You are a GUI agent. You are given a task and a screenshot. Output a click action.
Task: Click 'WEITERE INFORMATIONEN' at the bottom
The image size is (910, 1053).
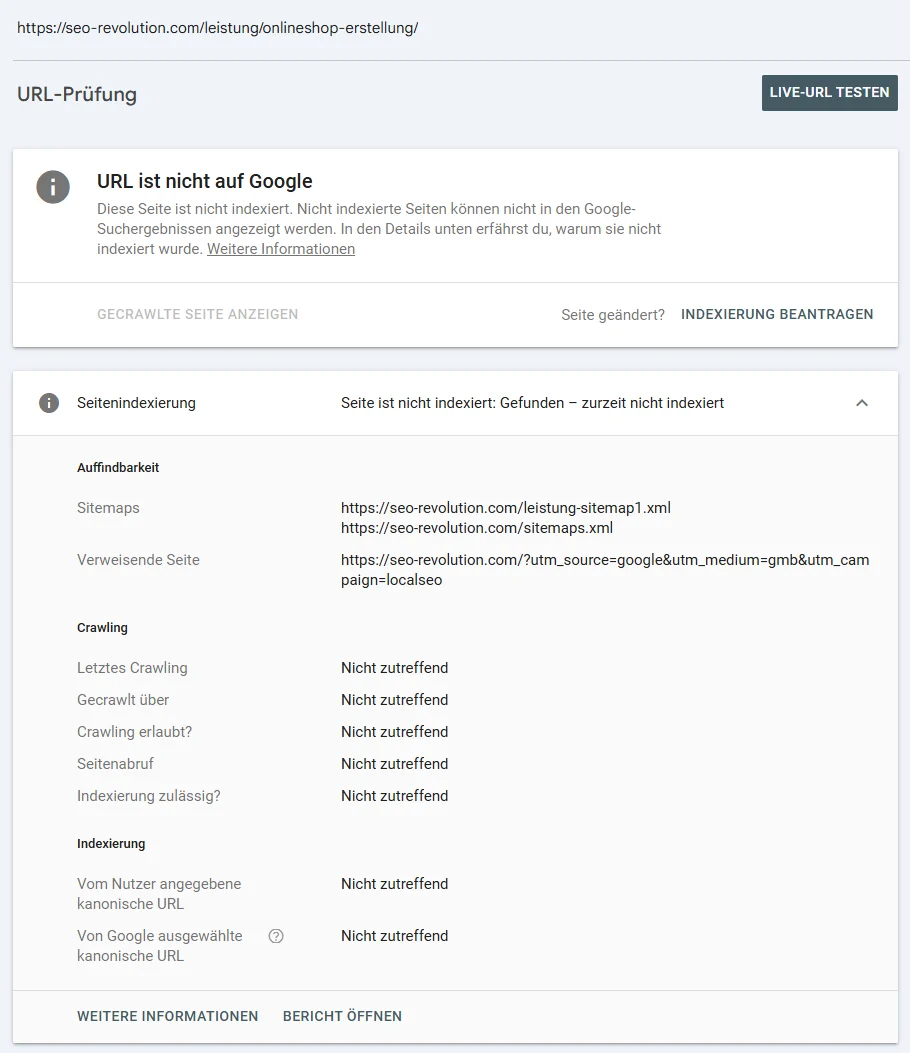click(167, 1016)
